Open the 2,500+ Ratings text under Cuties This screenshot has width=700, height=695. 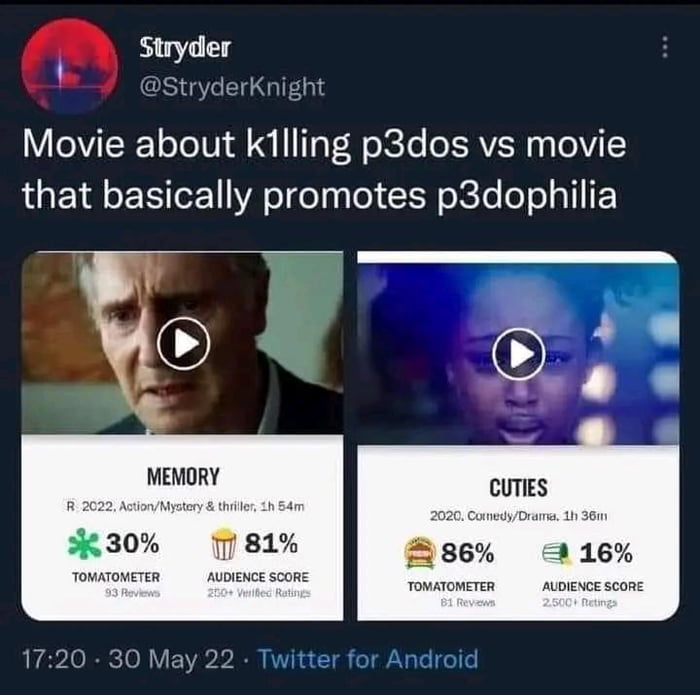click(580, 603)
